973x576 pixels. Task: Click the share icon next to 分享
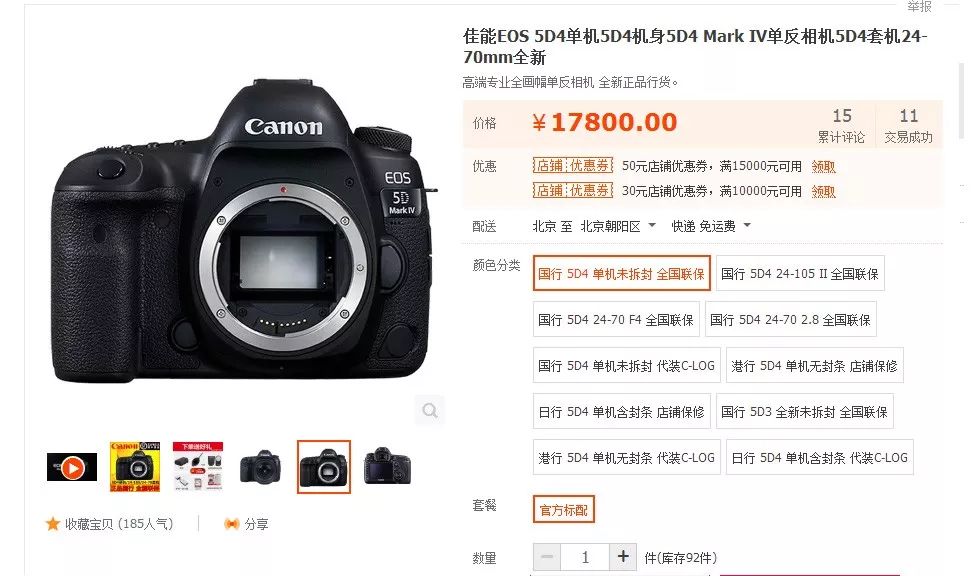click(x=231, y=524)
